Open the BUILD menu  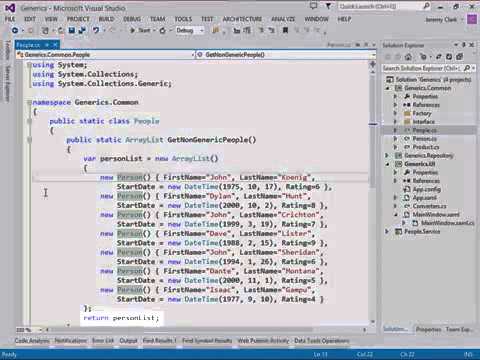(x=106, y=19)
